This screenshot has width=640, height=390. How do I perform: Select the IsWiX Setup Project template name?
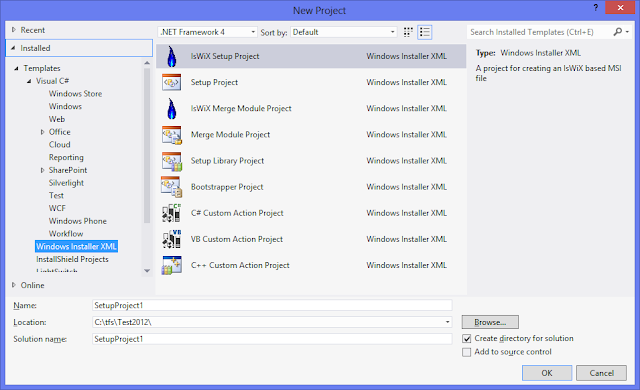pos(225,56)
